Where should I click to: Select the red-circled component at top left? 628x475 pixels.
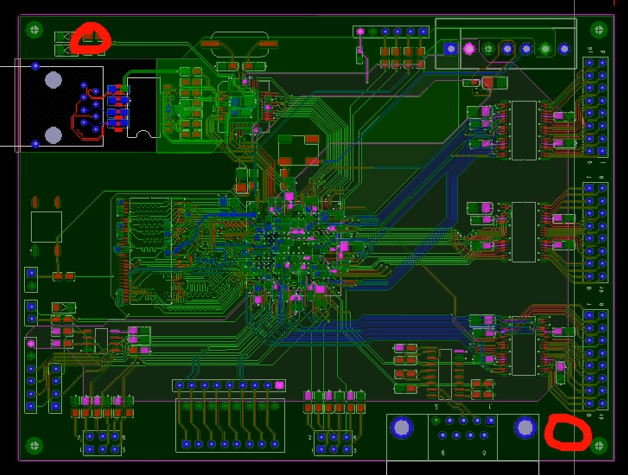click(89, 39)
